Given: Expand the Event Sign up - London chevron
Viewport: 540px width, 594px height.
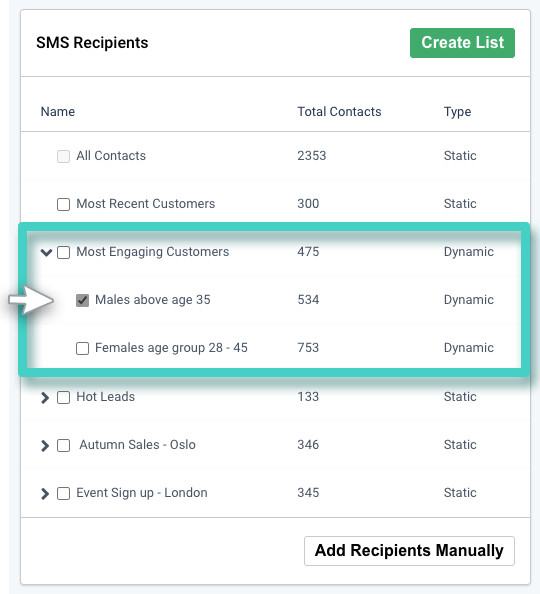Looking at the screenshot, I should (x=45, y=494).
